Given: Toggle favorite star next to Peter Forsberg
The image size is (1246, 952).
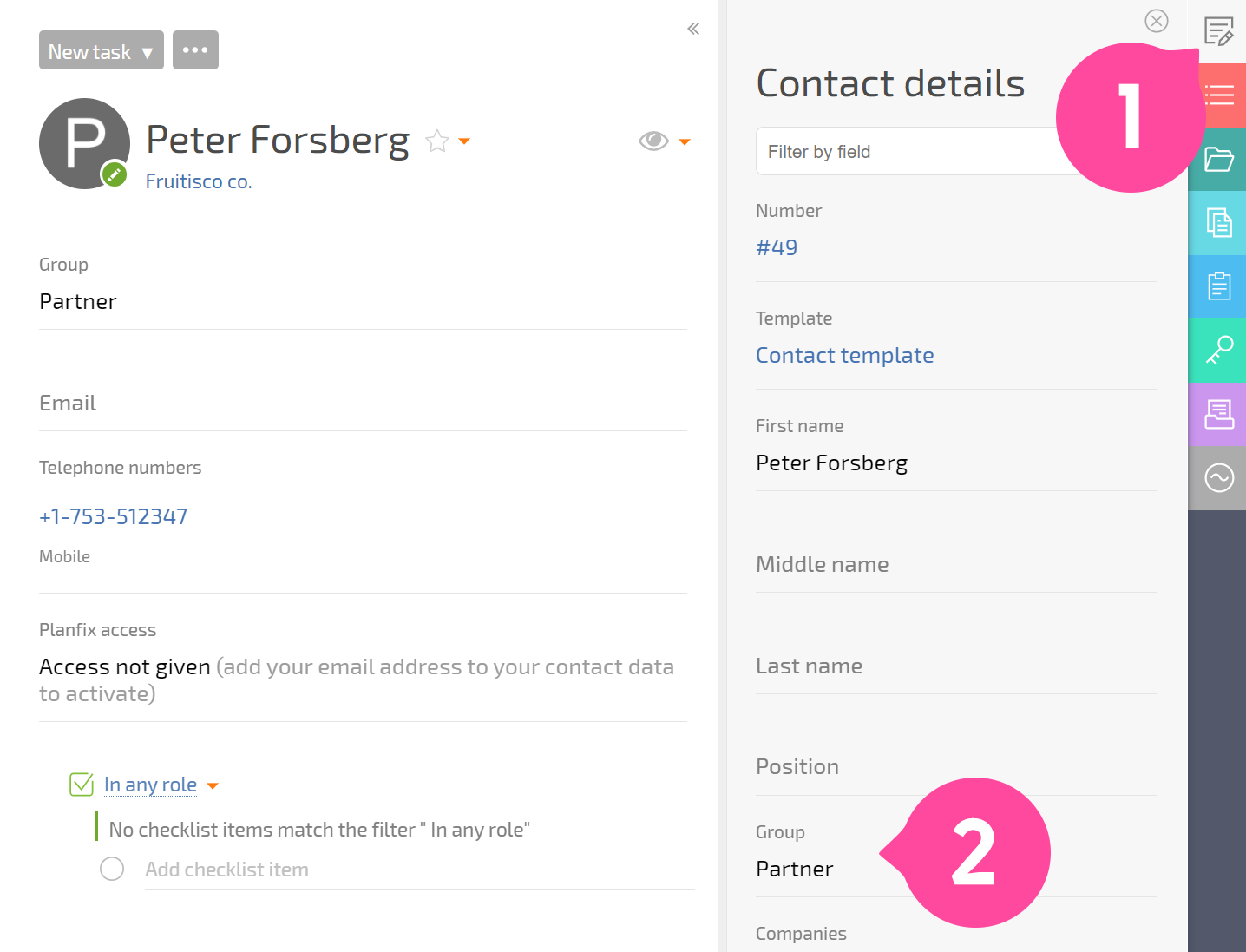Looking at the screenshot, I should (437, 141).
